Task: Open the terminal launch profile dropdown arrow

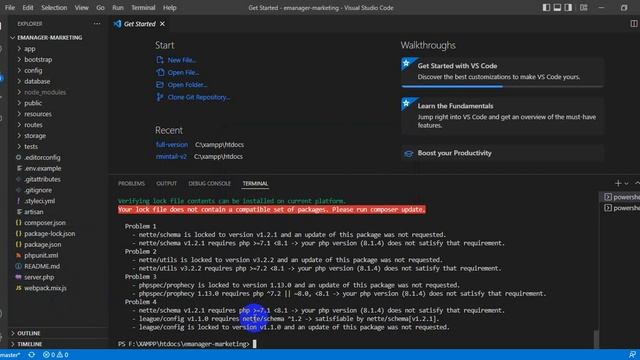Action: 626,184
